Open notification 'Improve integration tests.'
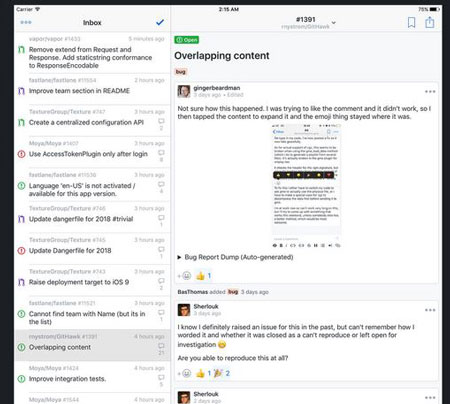Viewport: 450px width, 404px height. pyautogui.click(x=92, y=377)
